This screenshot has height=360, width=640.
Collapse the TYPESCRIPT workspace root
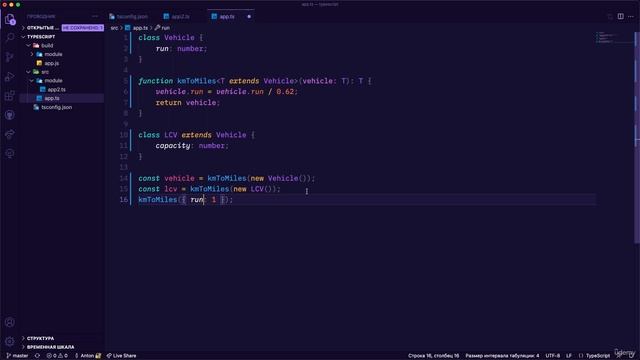(23, 37)
